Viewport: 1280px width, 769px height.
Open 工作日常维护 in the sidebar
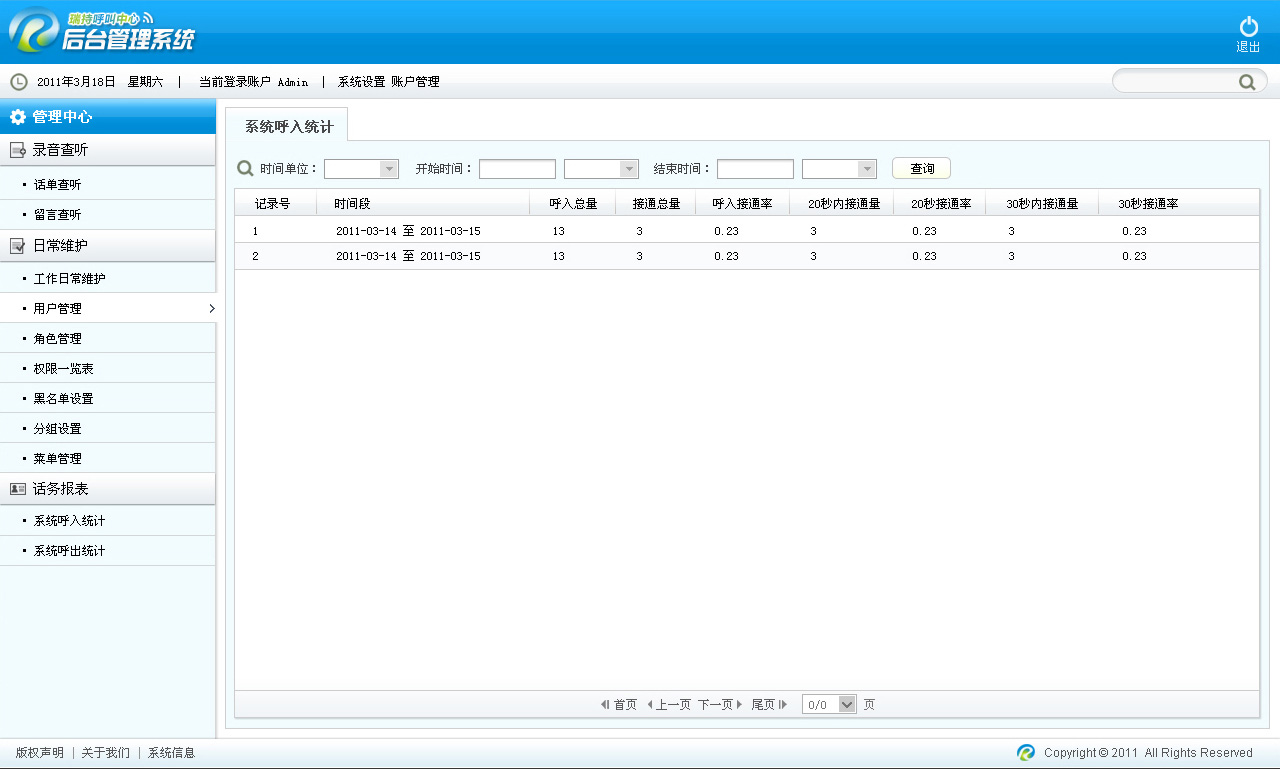tap(108, 279)
